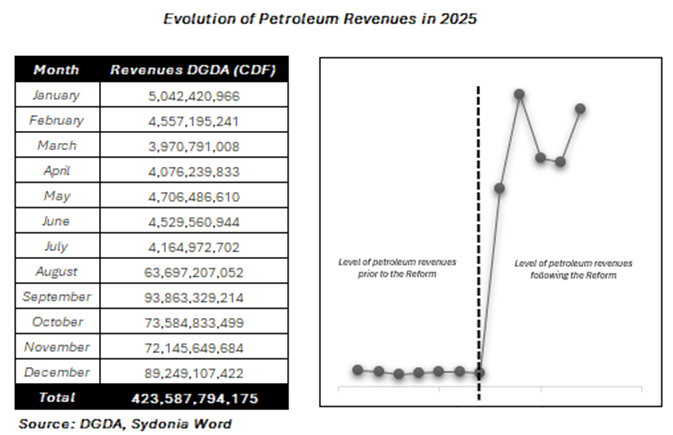Select the last data point on the line chart
The height and width of the screenshot is (435, 673).
point(580,108)
